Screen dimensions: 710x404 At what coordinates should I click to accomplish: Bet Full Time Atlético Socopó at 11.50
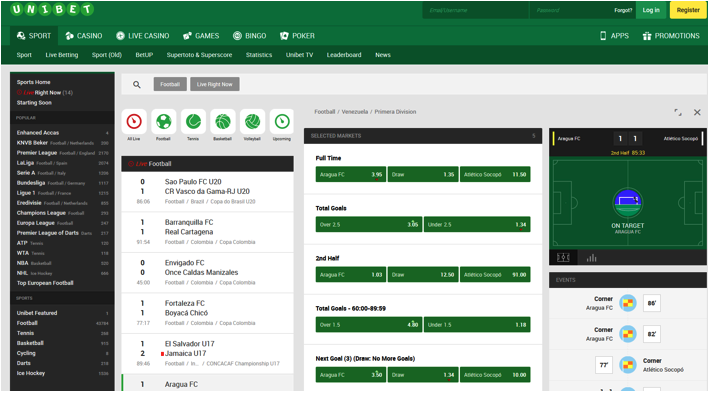(495, 174)
